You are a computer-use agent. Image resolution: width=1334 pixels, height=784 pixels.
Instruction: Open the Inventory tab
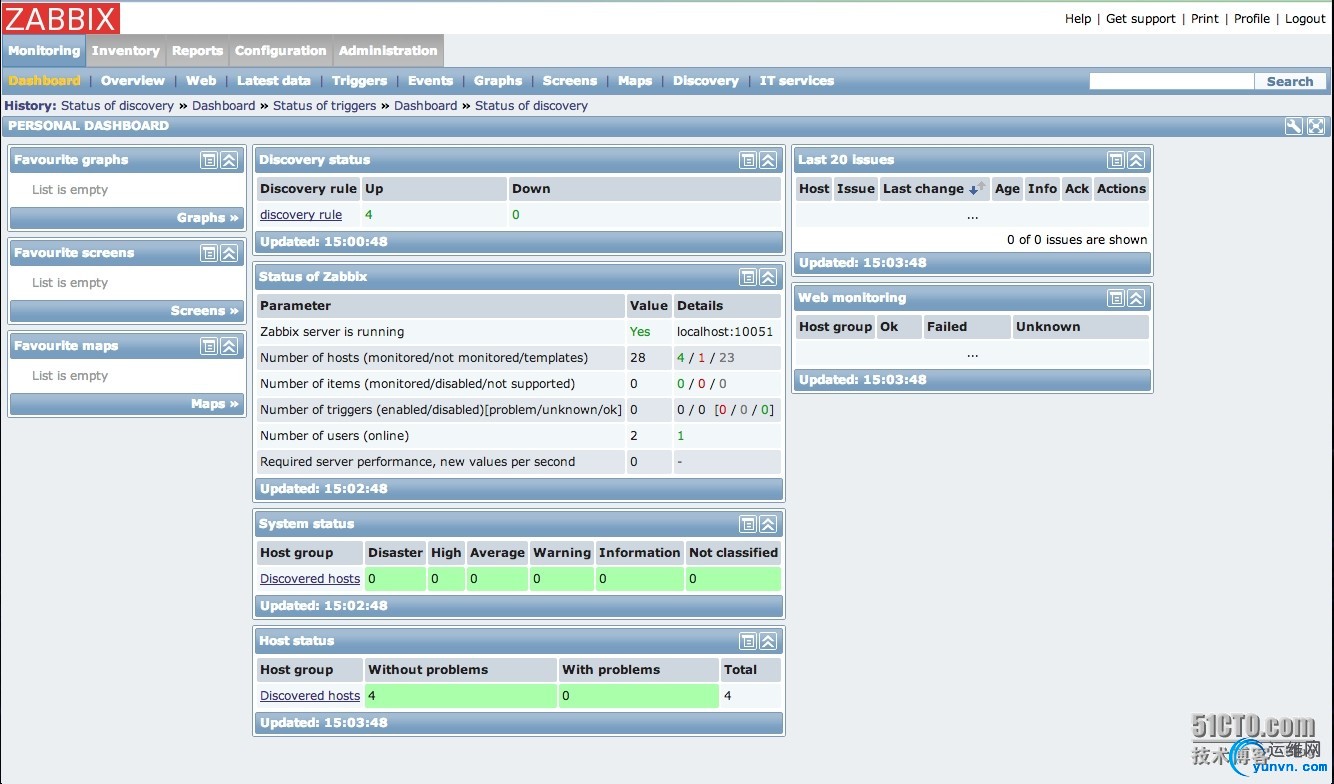point(126,51)
